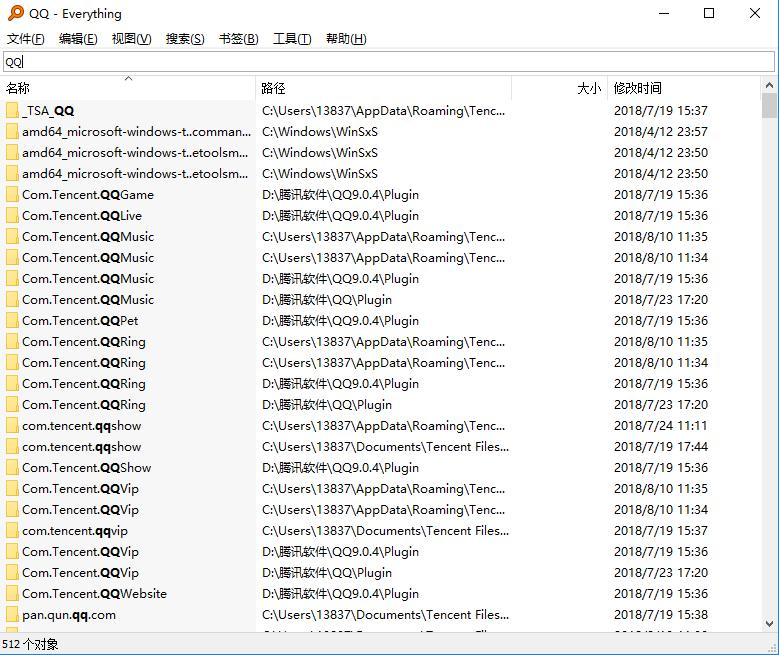Click the 2018/7/19 15:37 time of _TSA_QQ
The image size is (779, 655).
(x=661, y=110)
